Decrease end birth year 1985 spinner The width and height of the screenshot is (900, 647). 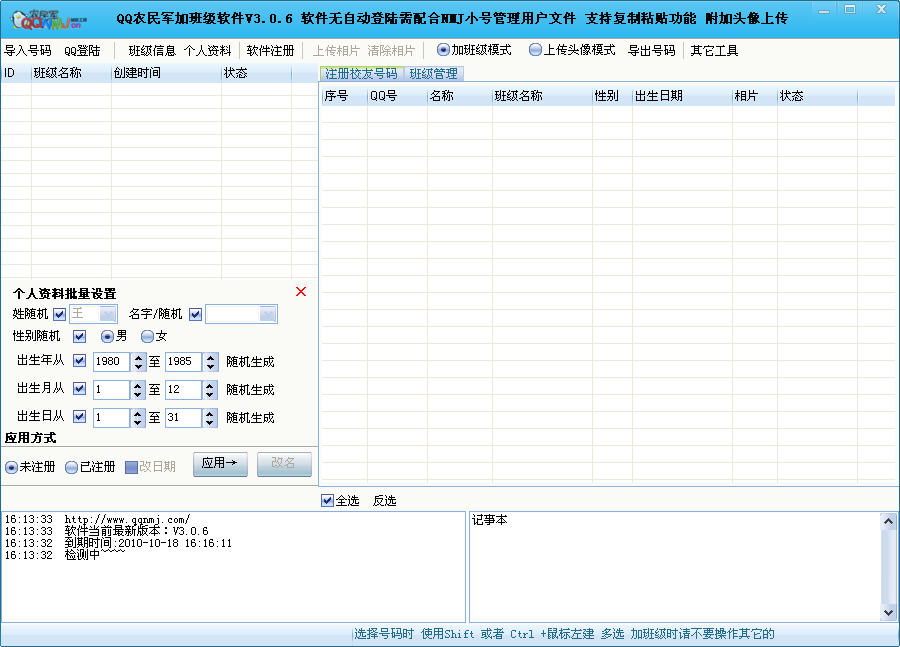pyautogui.click(x=210, y=366)
